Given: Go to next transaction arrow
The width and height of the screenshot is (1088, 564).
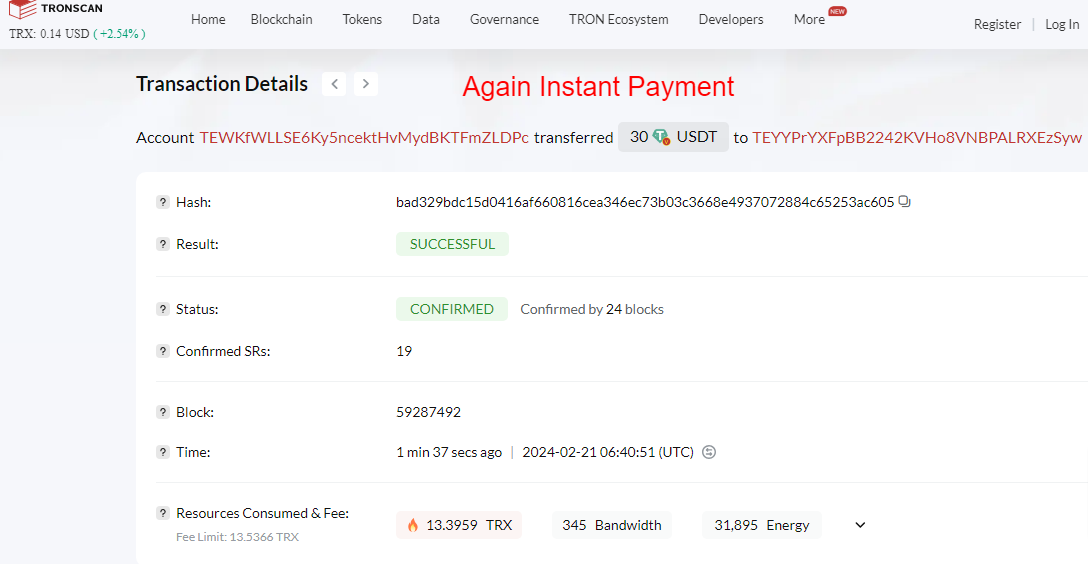Looking at the screenshot, I should point(366,84).
